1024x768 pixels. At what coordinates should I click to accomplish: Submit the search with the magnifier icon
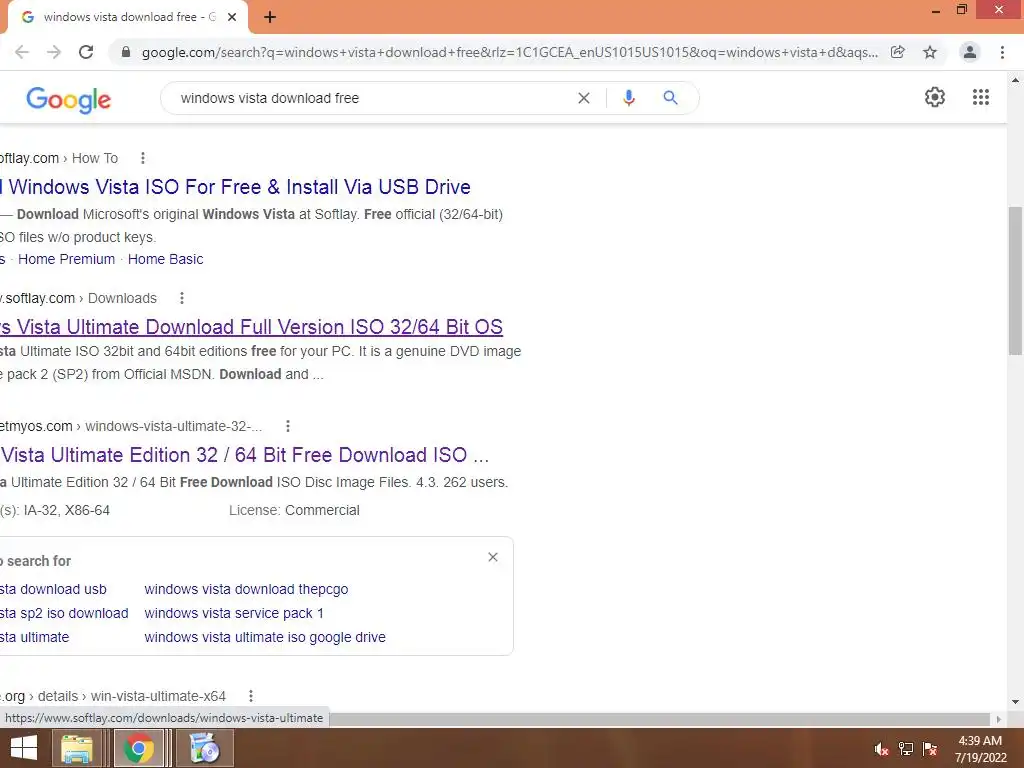670,98
